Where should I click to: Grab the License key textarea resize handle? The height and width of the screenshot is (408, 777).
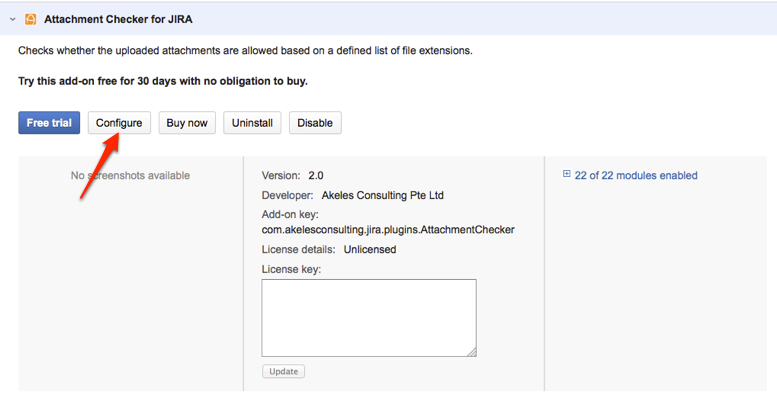(x=471, y=351)
